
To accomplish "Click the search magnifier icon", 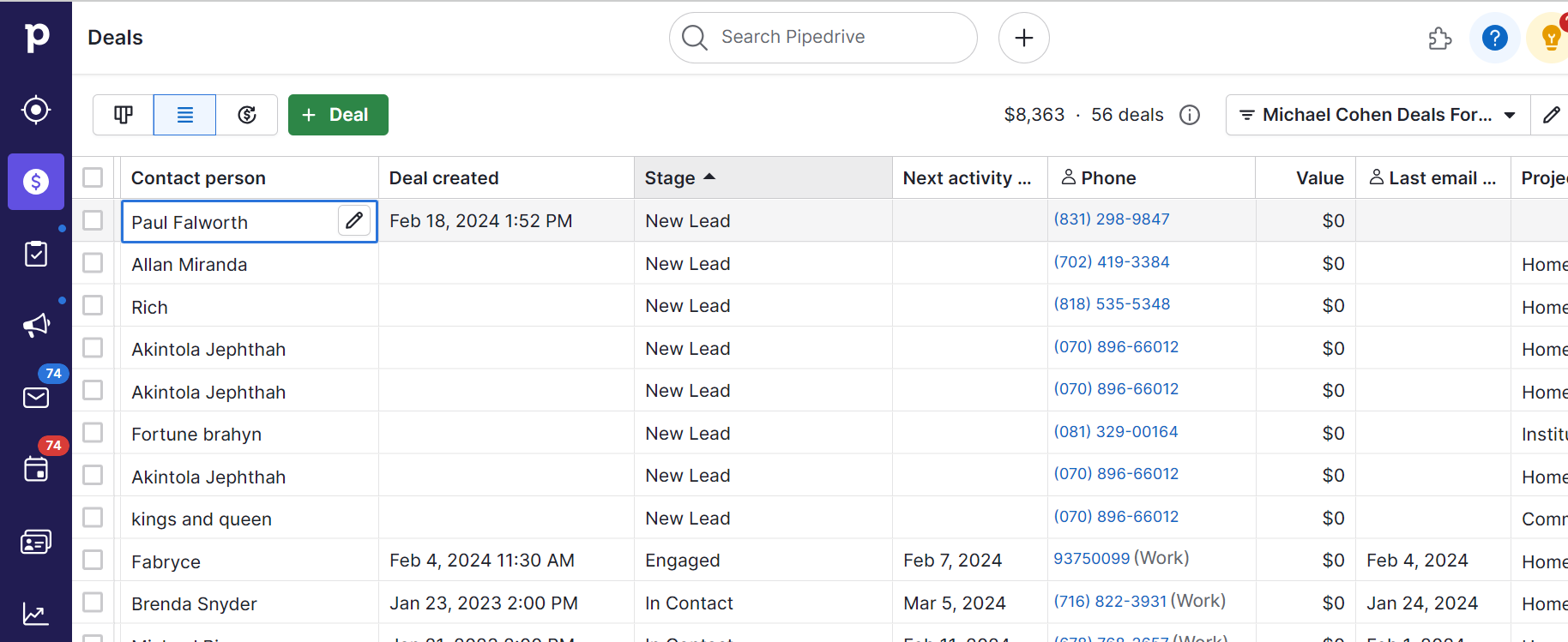I will point(694,38).
